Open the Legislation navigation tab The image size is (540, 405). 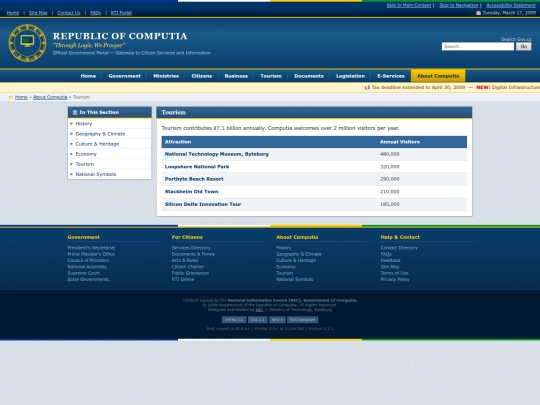pyautogui.click(x=350, y=76)
